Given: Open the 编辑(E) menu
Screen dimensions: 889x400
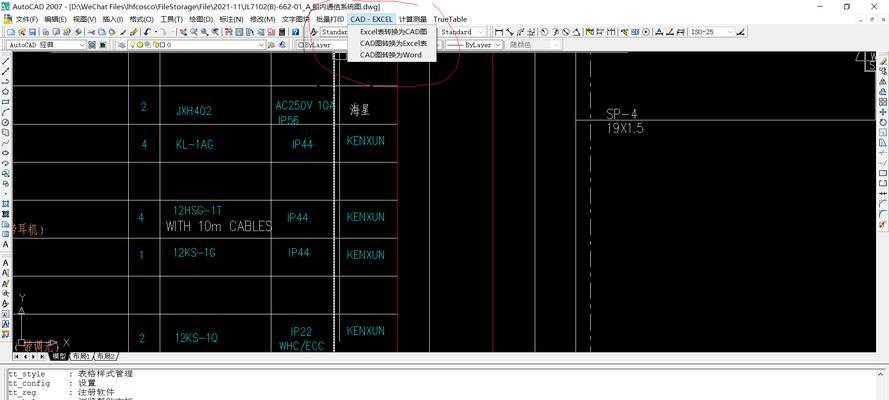Looking at the screenshot, I should point(55,19).
